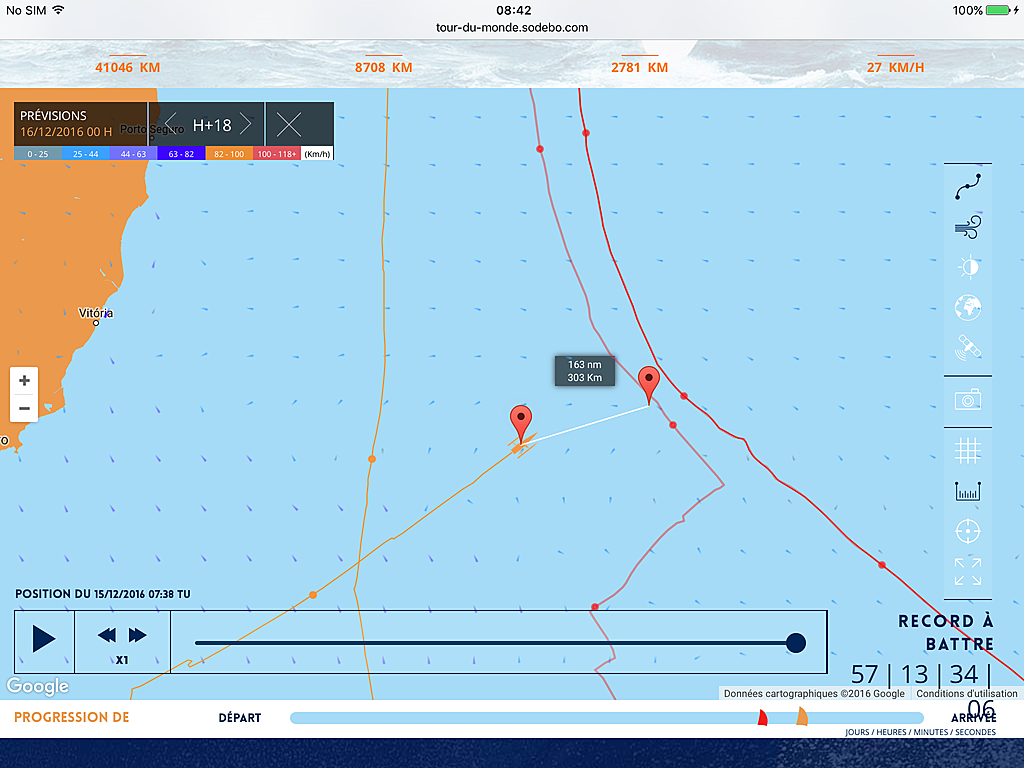Zoom out with the map minus button
This screenshot has width=1024, height=768.
click(24, 409)
